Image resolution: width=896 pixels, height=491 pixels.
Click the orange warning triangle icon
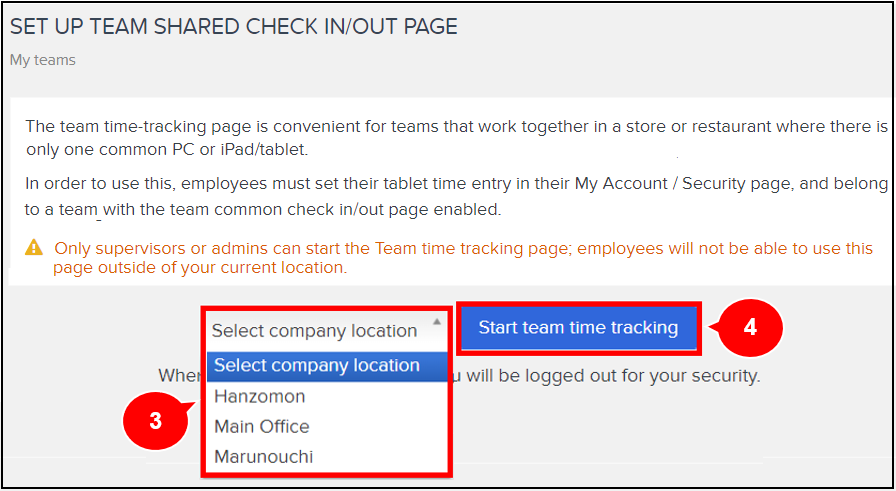pos(35,247)
